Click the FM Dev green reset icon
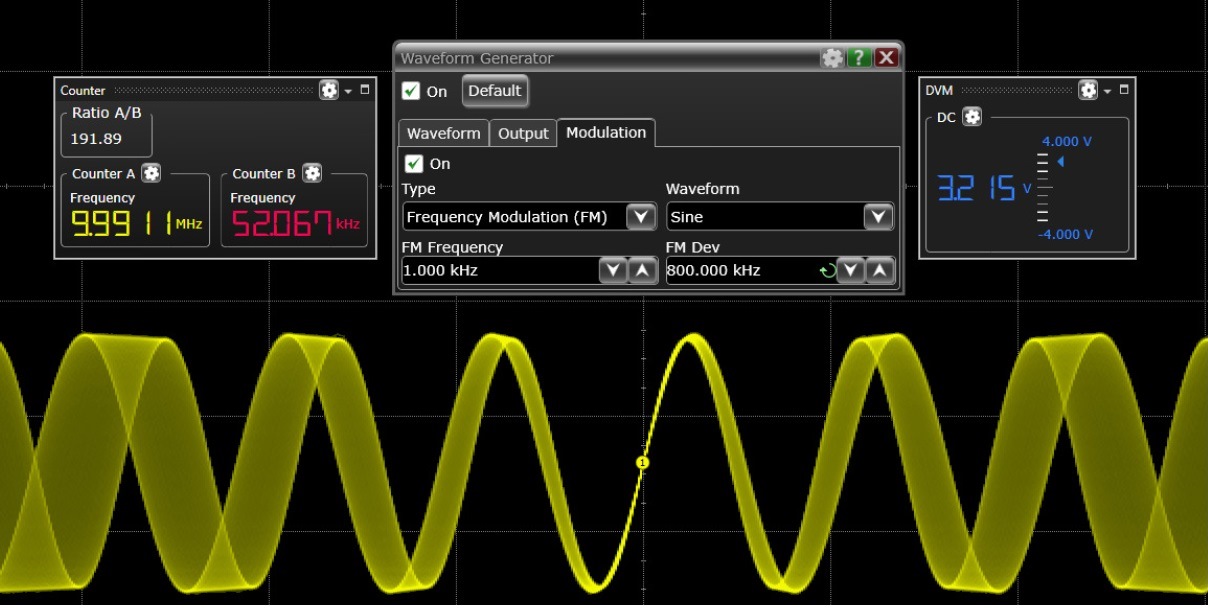Image resolution: width=1208 pixels, height=609 pixels. (826, 270)
